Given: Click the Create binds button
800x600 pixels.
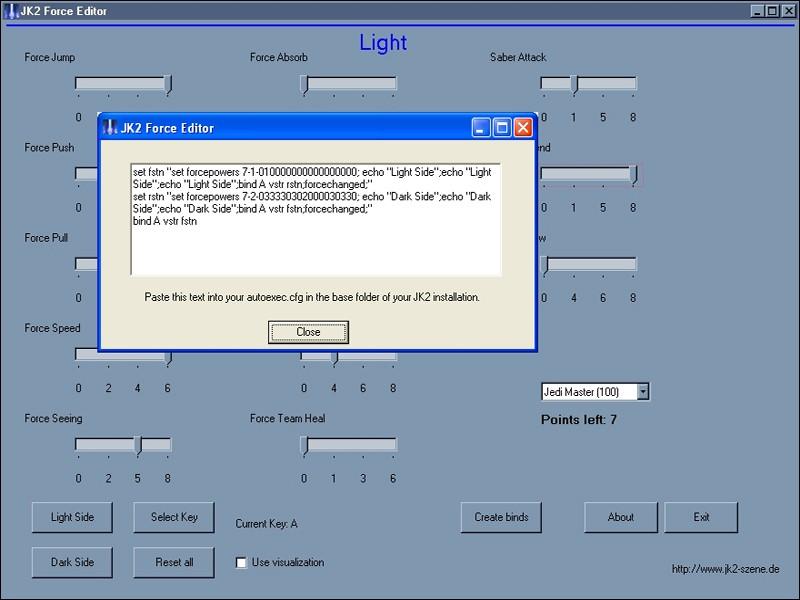Looking at the screenshot, I should [501, 517].
